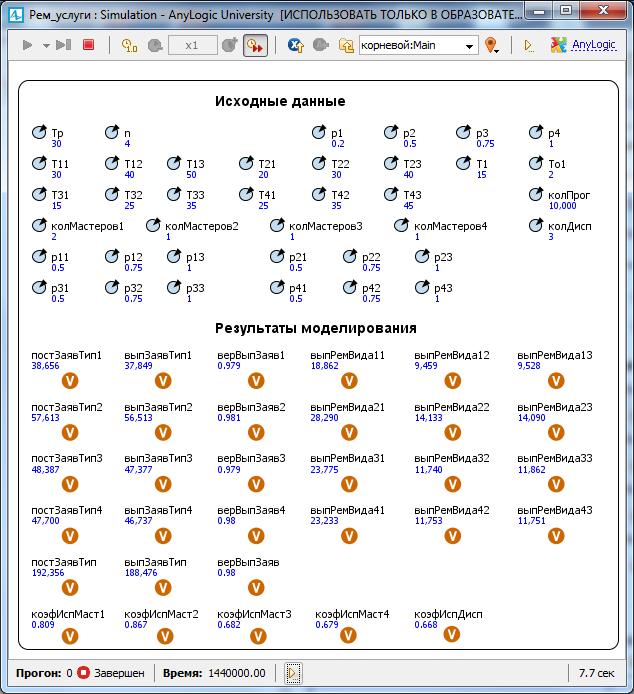The width and height of the screenshot is (634, 694).
Task: Click the Завершен status indicator
Action: click(x=111, y=673)
